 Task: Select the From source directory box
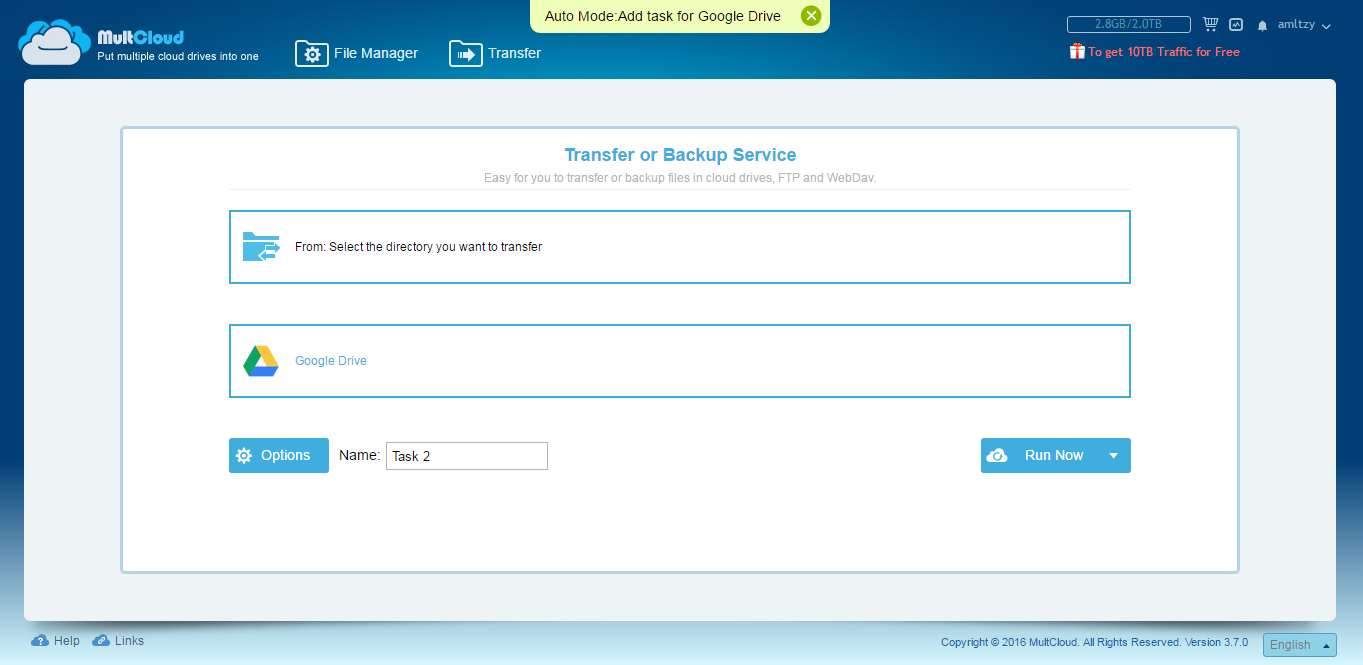pos(680,247)
